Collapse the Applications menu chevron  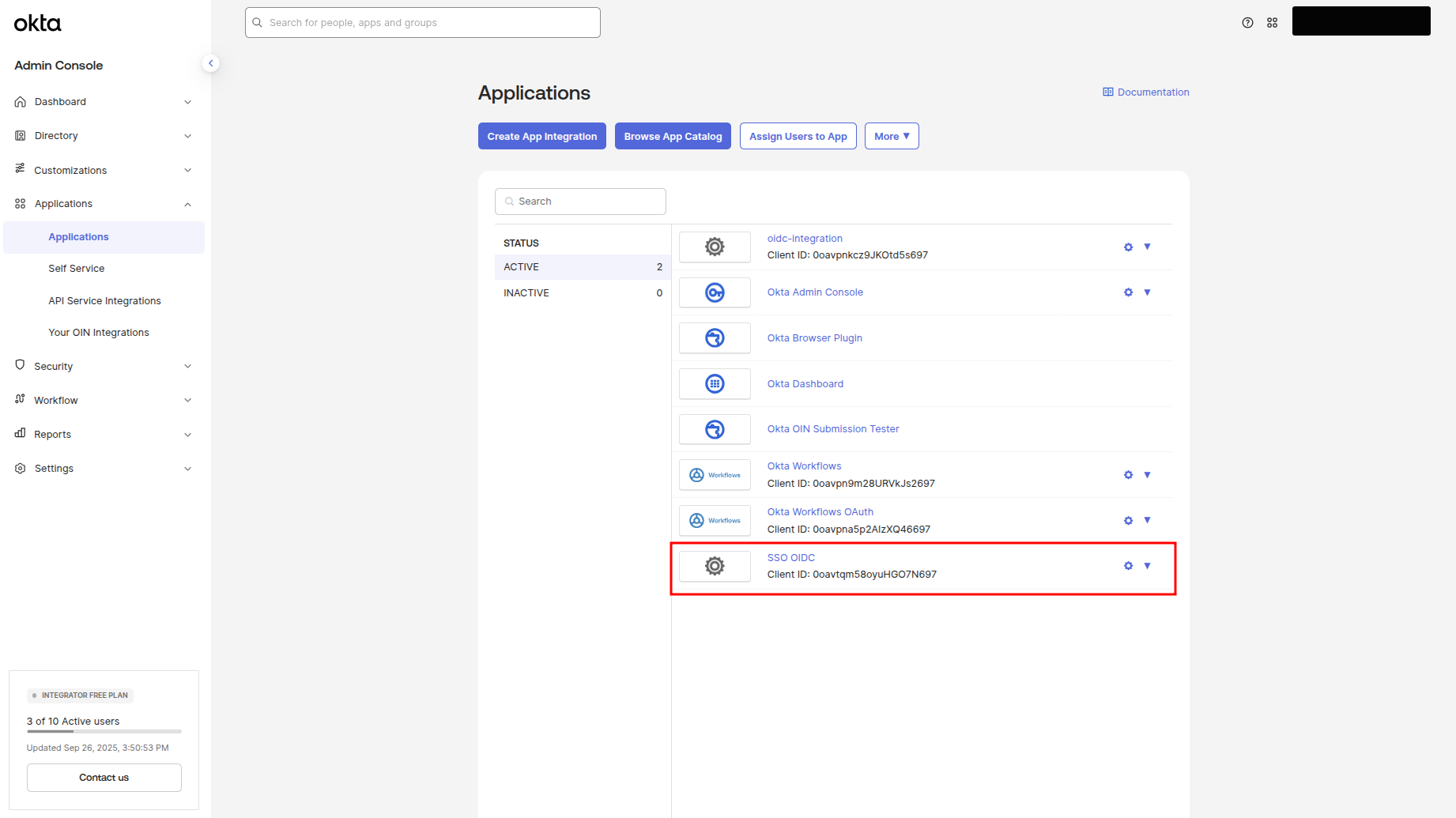pos(187,204)
